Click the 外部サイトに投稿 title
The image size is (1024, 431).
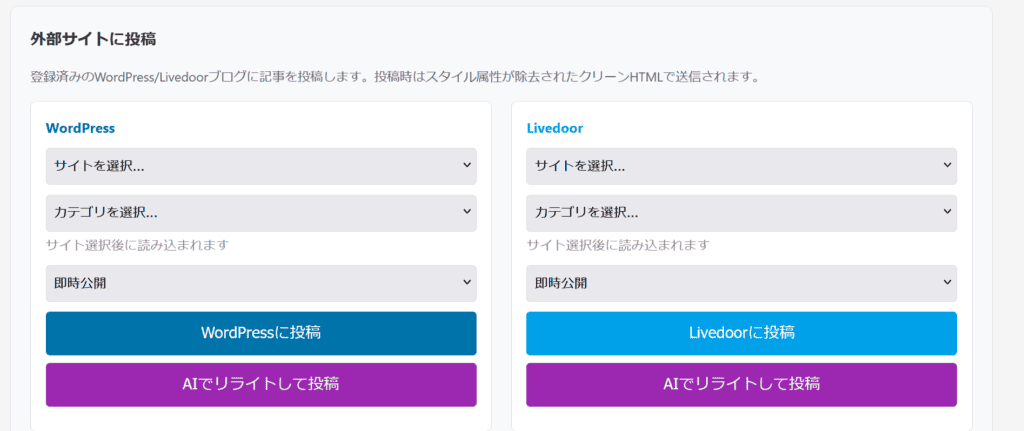(x=93, y=40)
